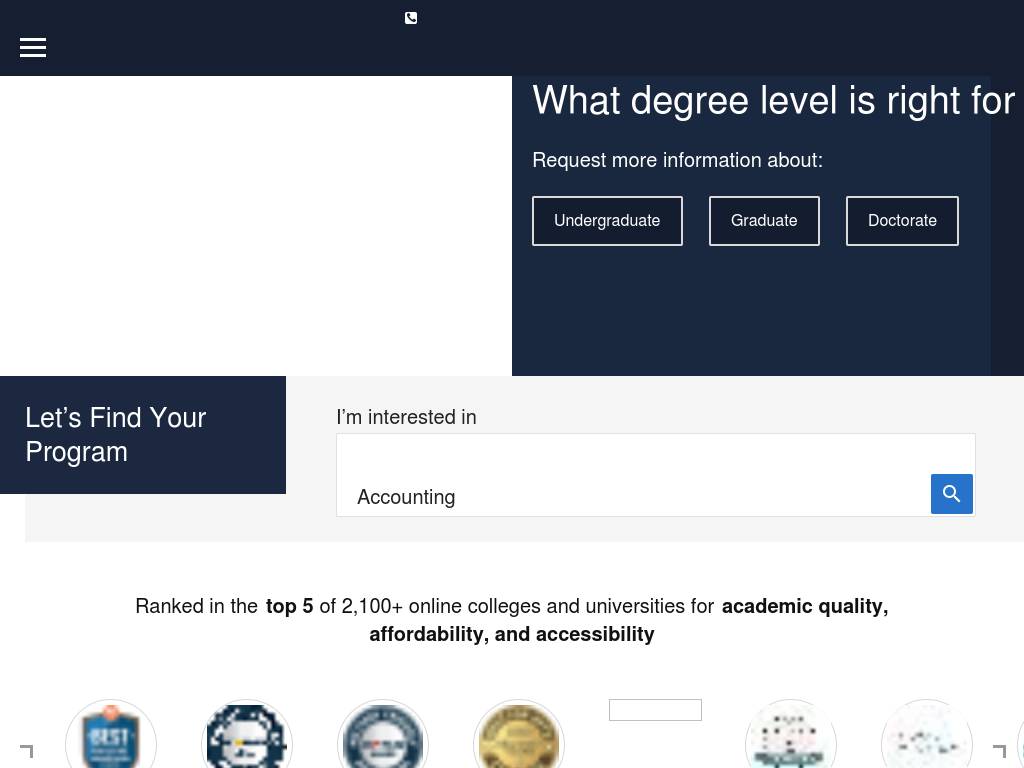Click 'What degree level is right for' heading
Viewport: 1024px width, 768px height.
point(773,101)
